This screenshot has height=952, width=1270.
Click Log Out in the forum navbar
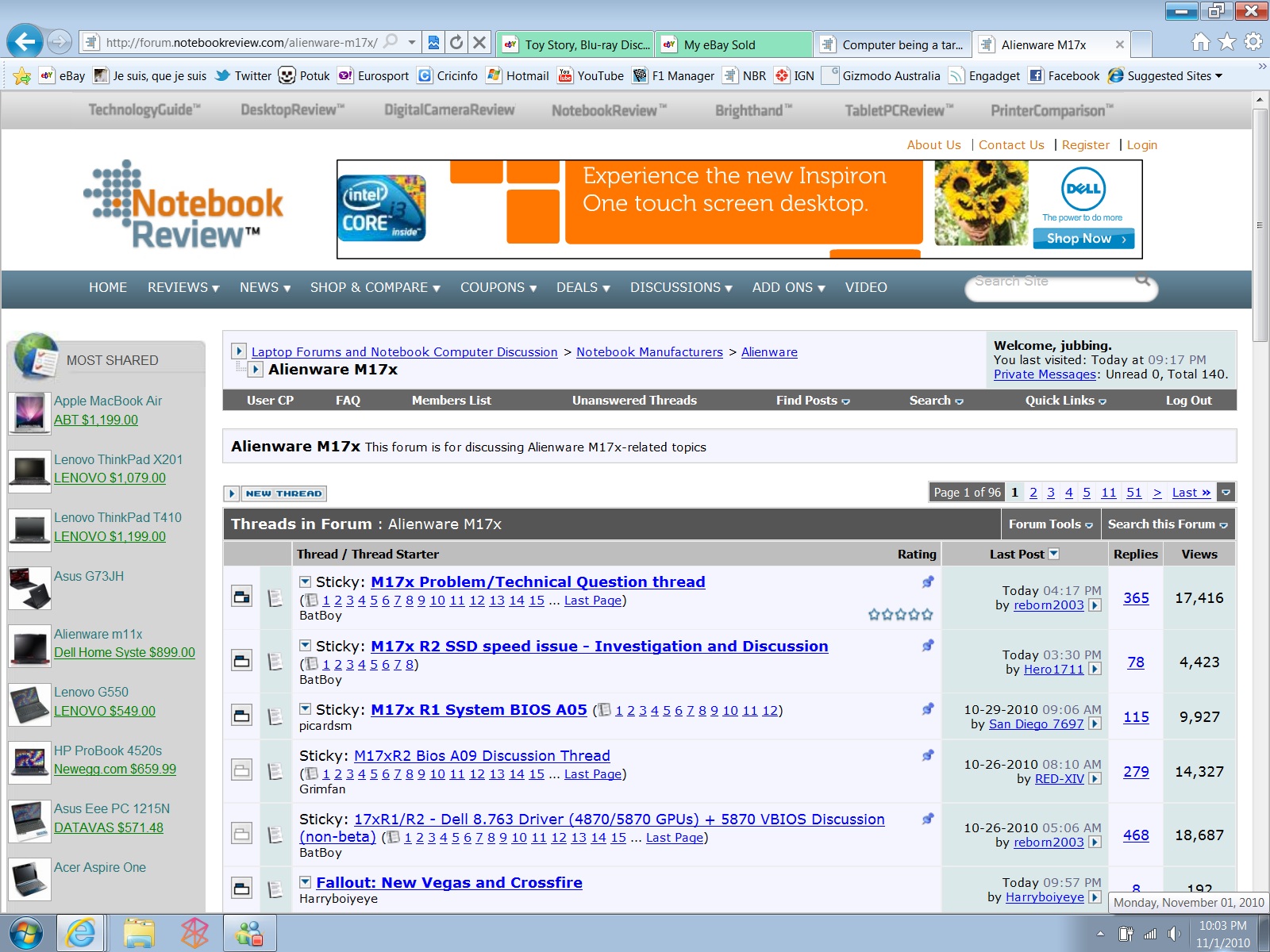pos(1188,401)
